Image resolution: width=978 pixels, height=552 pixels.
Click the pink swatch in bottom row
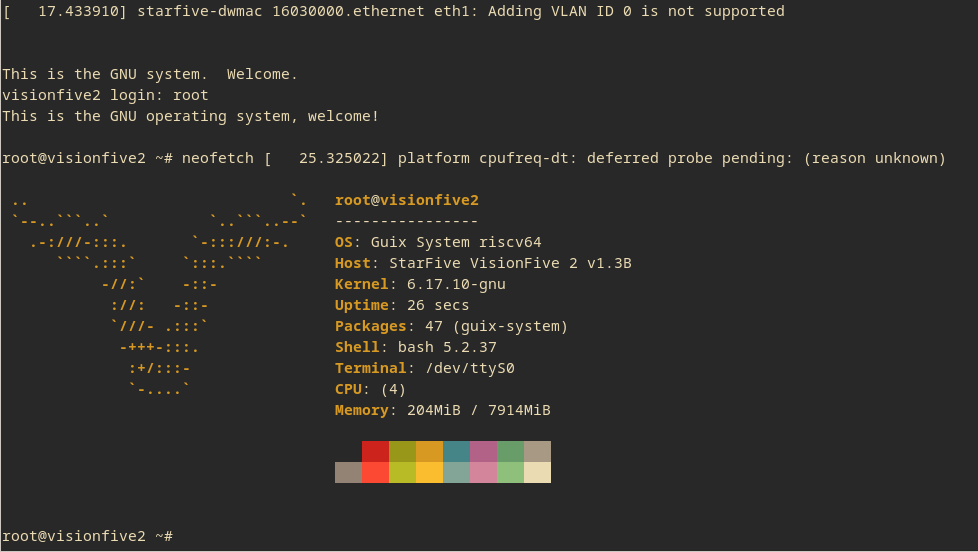483,472
